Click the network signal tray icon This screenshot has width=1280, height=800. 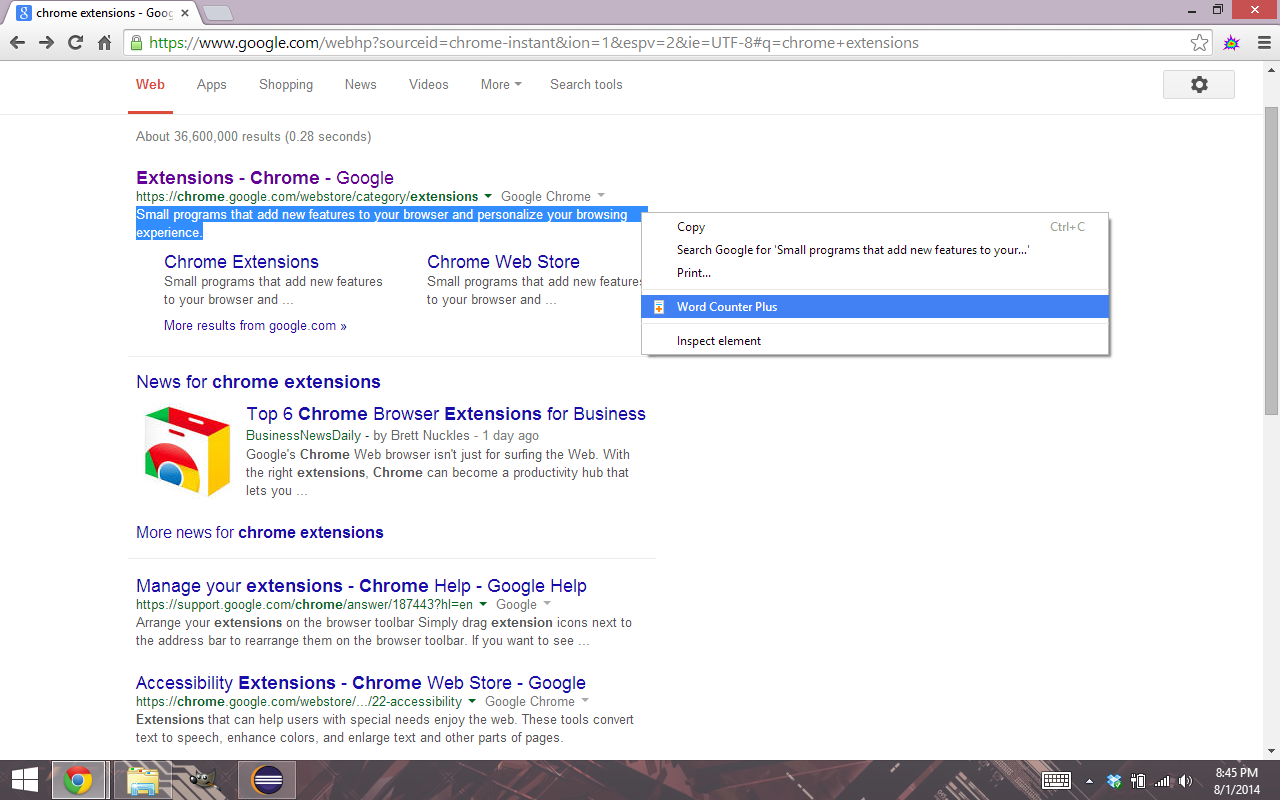1162,781
